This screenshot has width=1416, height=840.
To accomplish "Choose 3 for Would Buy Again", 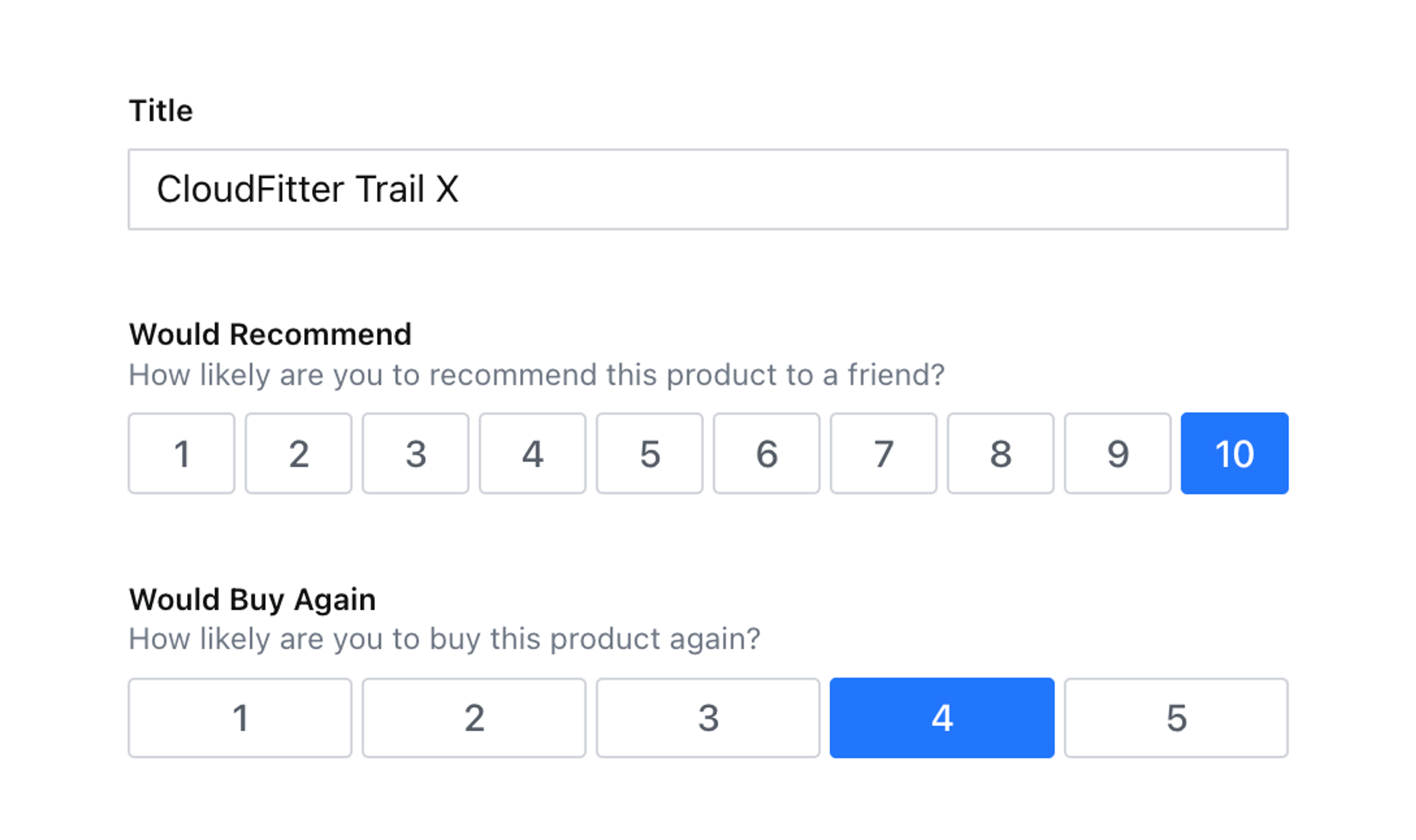I will tap(707, 718).
